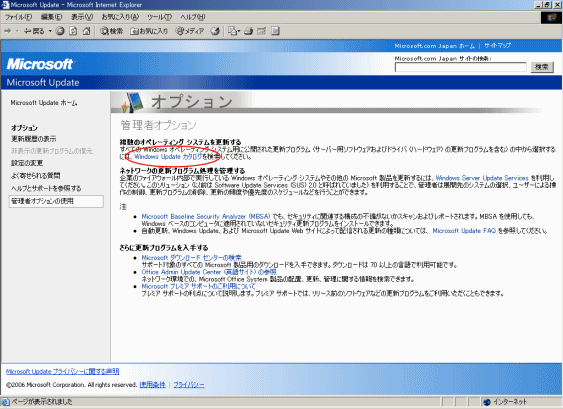
Task: Click the Microsoft logo
Action: tap(40, 64)
